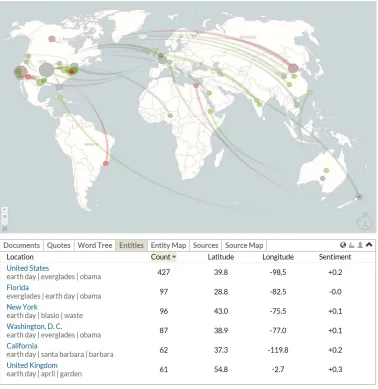
Task: Click the red marker in Egypt
Action: 196,86
